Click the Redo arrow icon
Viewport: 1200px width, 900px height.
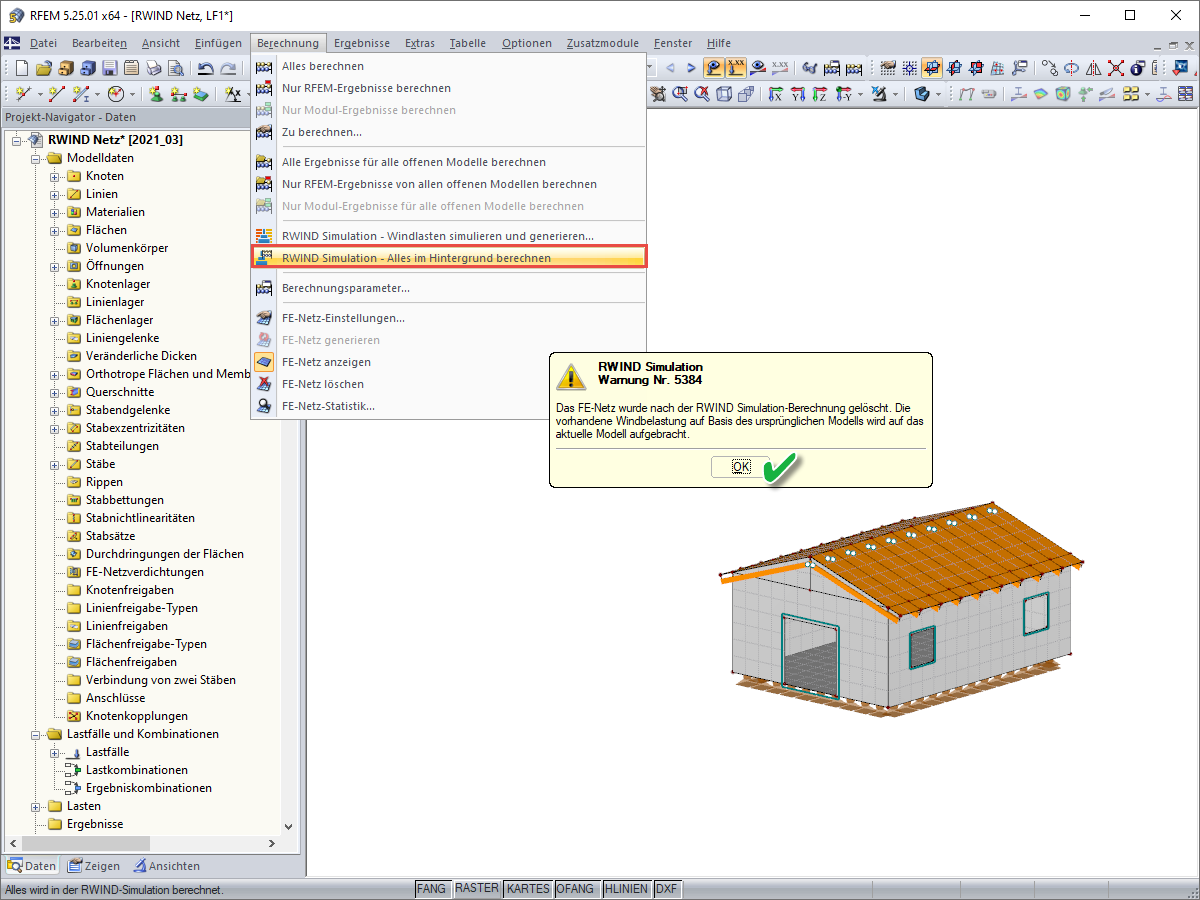pos(228,69)
